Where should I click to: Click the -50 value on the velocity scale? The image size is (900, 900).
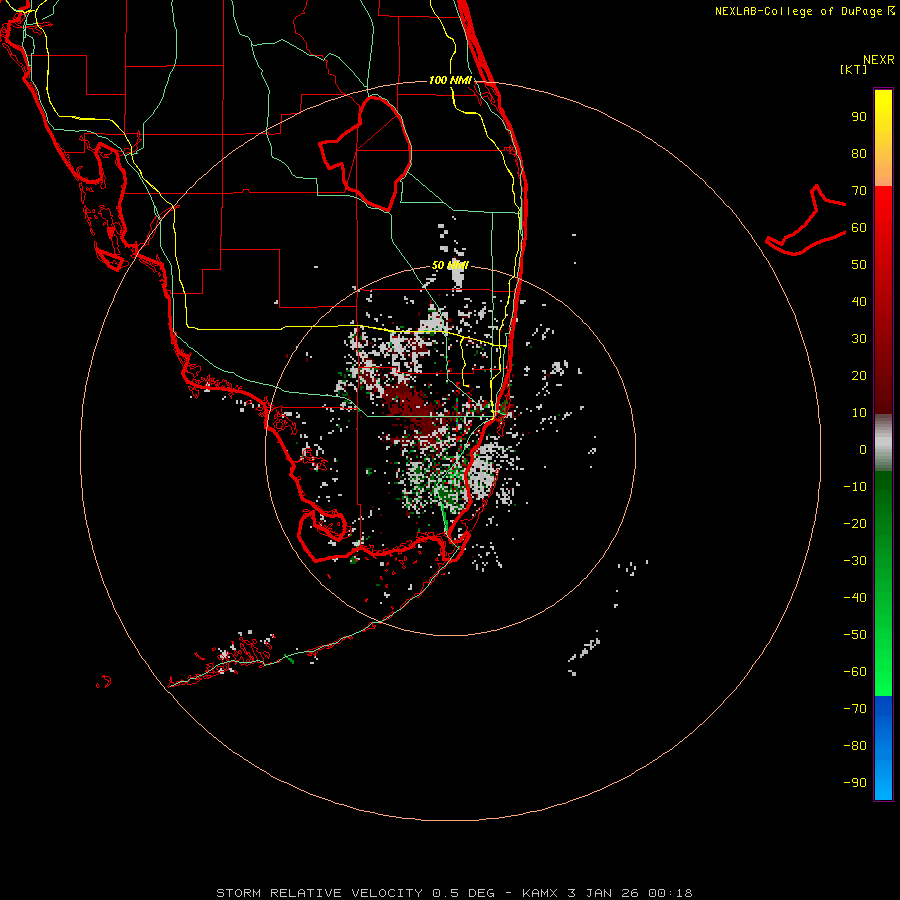point(855,634)
